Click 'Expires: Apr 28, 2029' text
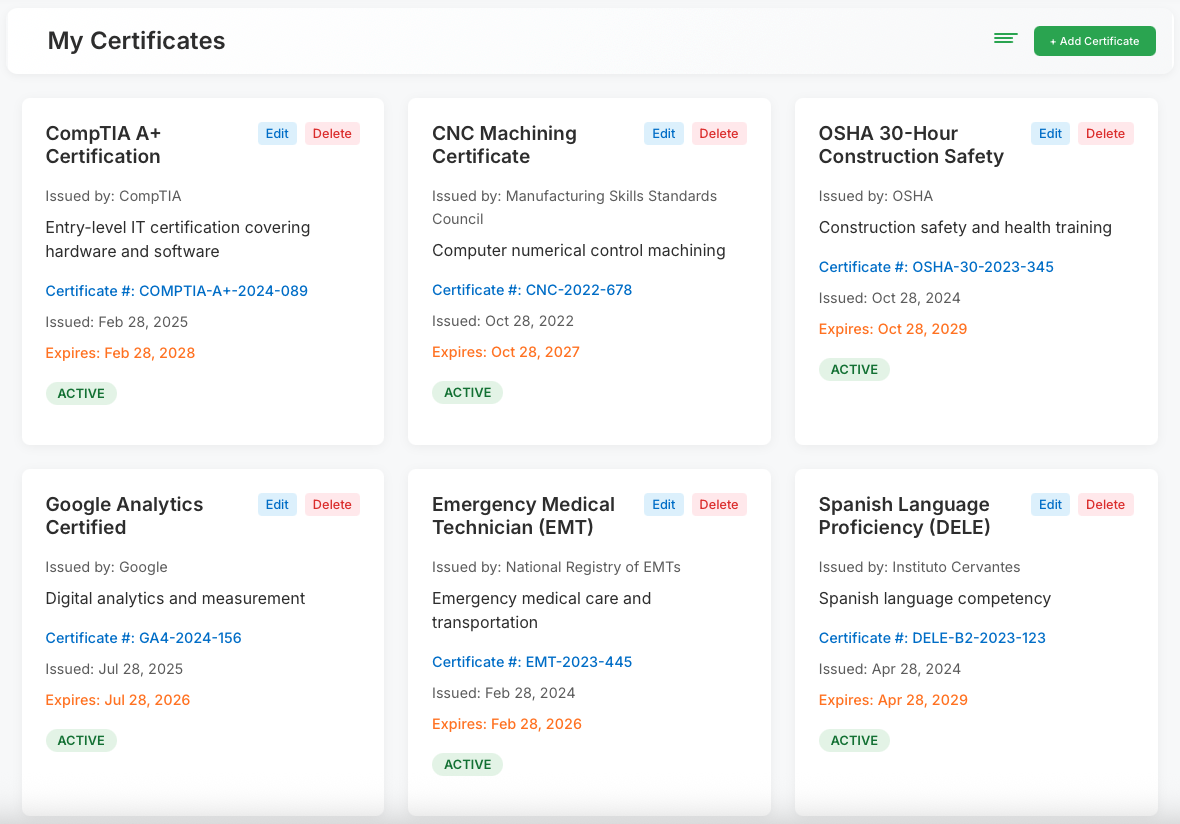 pyautogui.click(x=893, y=700)
